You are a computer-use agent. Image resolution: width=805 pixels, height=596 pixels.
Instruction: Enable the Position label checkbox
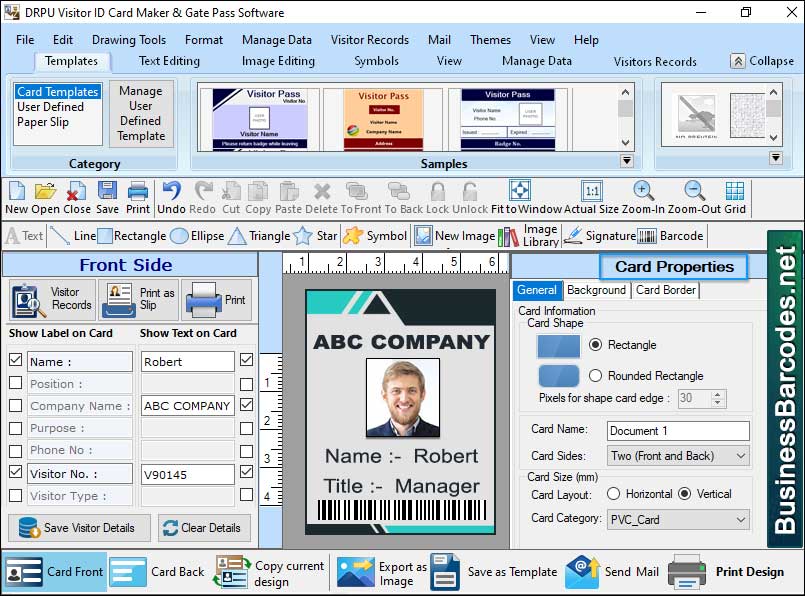[x=15, y=382]
